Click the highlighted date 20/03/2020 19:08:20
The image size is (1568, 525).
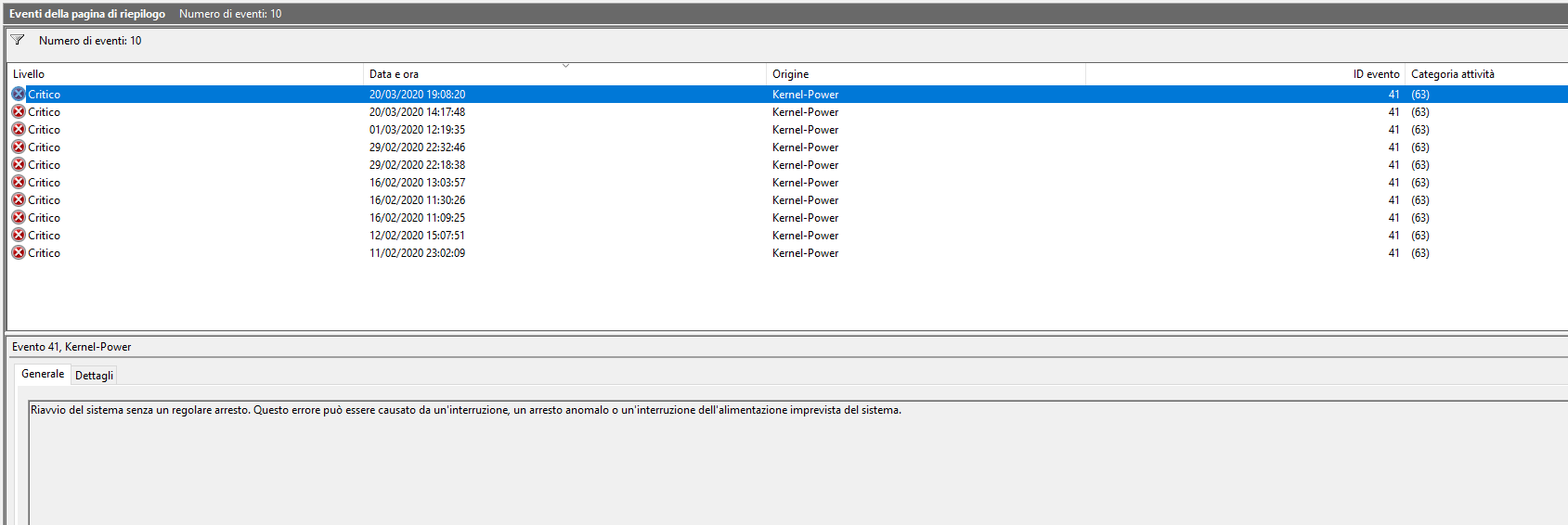pos(417,95)
